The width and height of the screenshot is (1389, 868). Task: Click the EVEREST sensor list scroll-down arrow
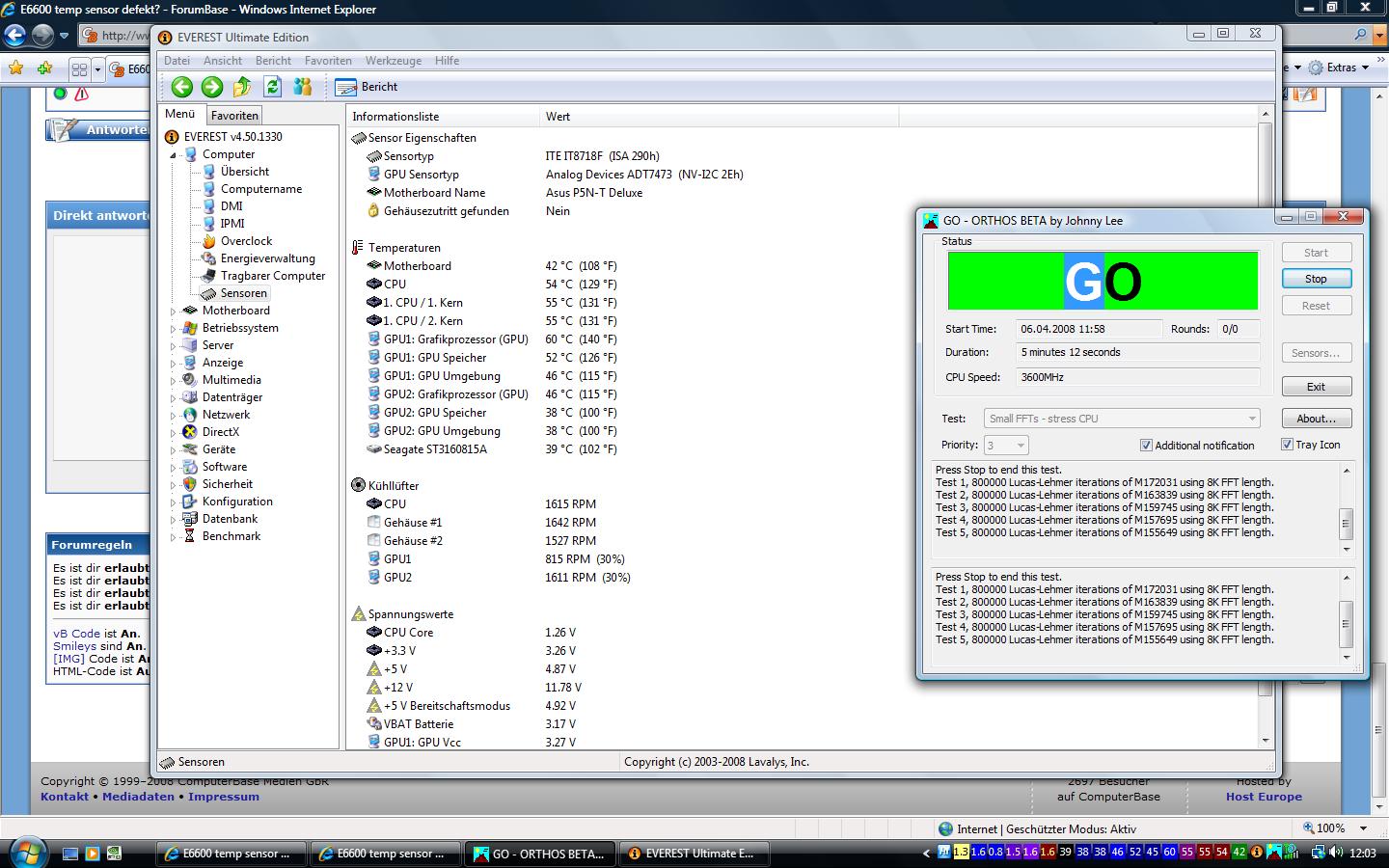(x=1266, y=741)
